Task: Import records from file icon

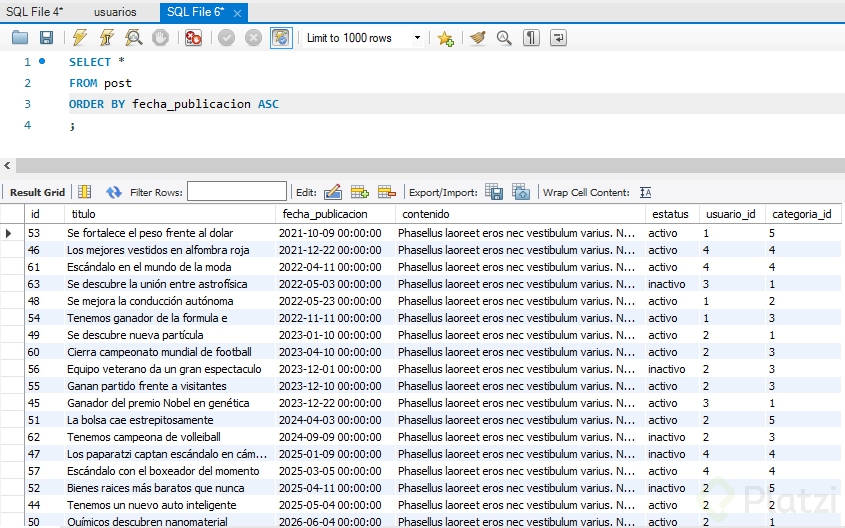Action: (521, 192)
